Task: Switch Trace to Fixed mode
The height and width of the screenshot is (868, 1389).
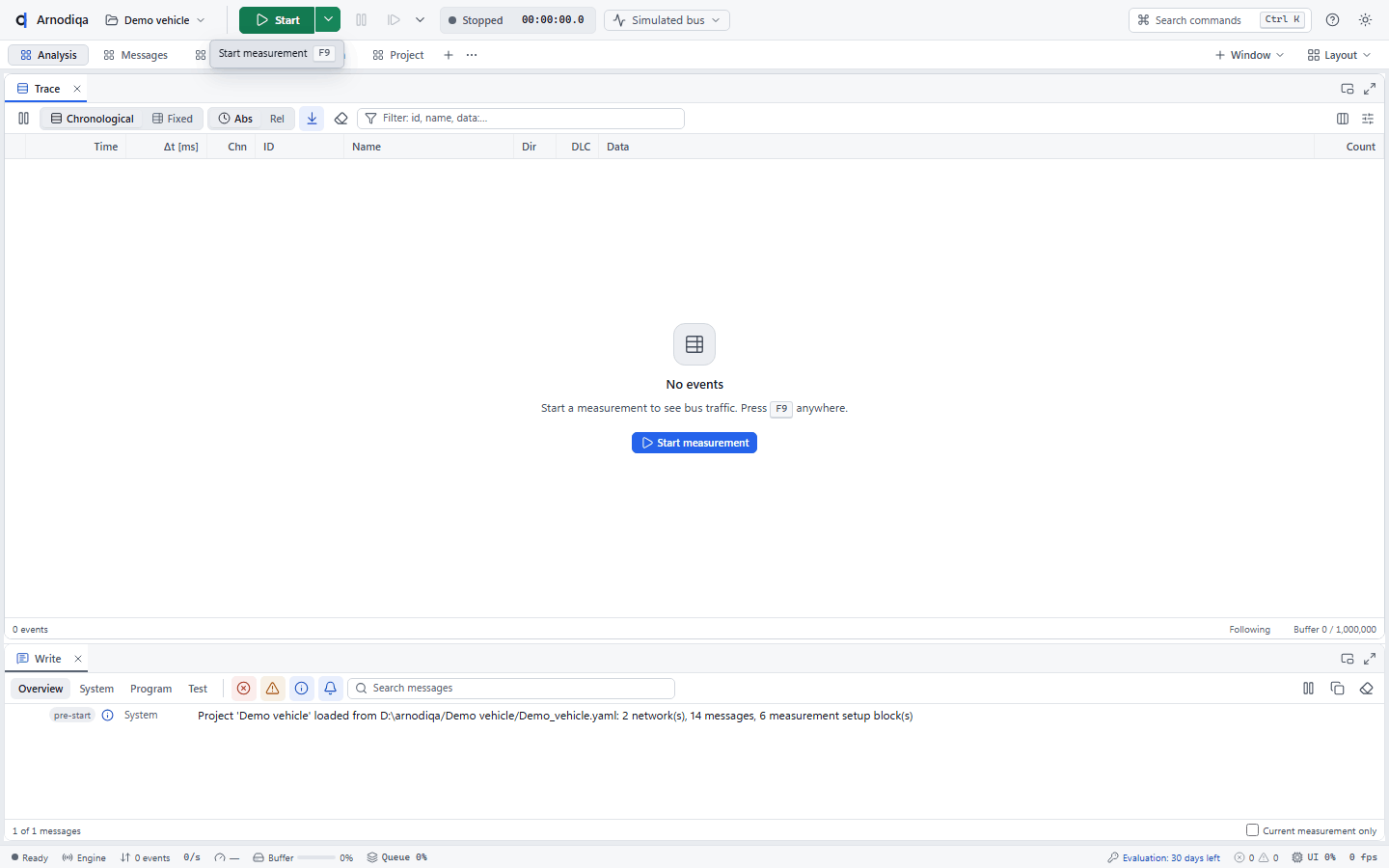Action: tap(173, 119)
